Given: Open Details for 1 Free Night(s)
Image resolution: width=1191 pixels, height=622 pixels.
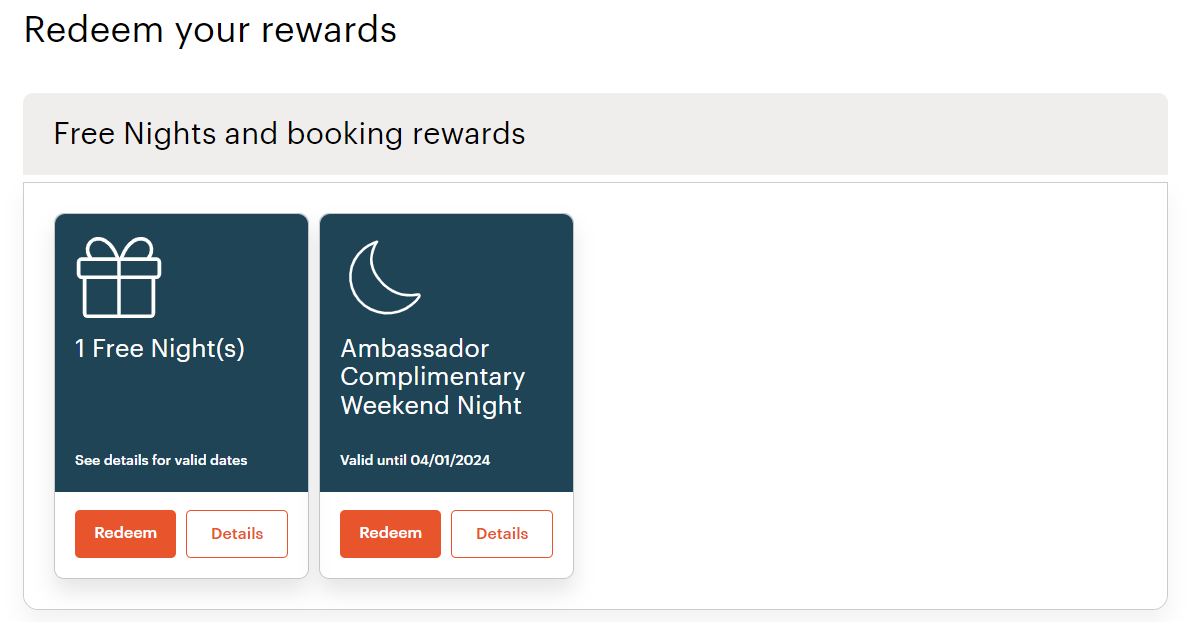Looking at the screenshot, I should click(237, 534).
